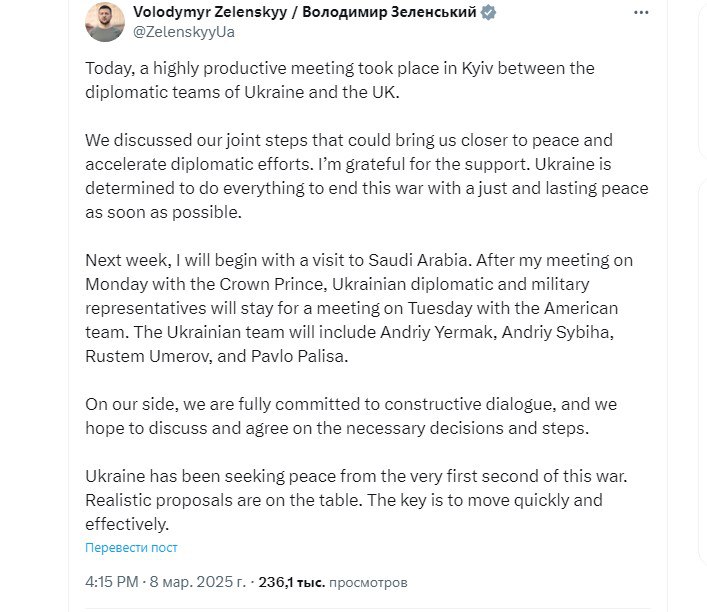Viewport: 707px width, 612px height.
Task: Open the 4:15 PM post timestamp
Action: coord(114,581)
